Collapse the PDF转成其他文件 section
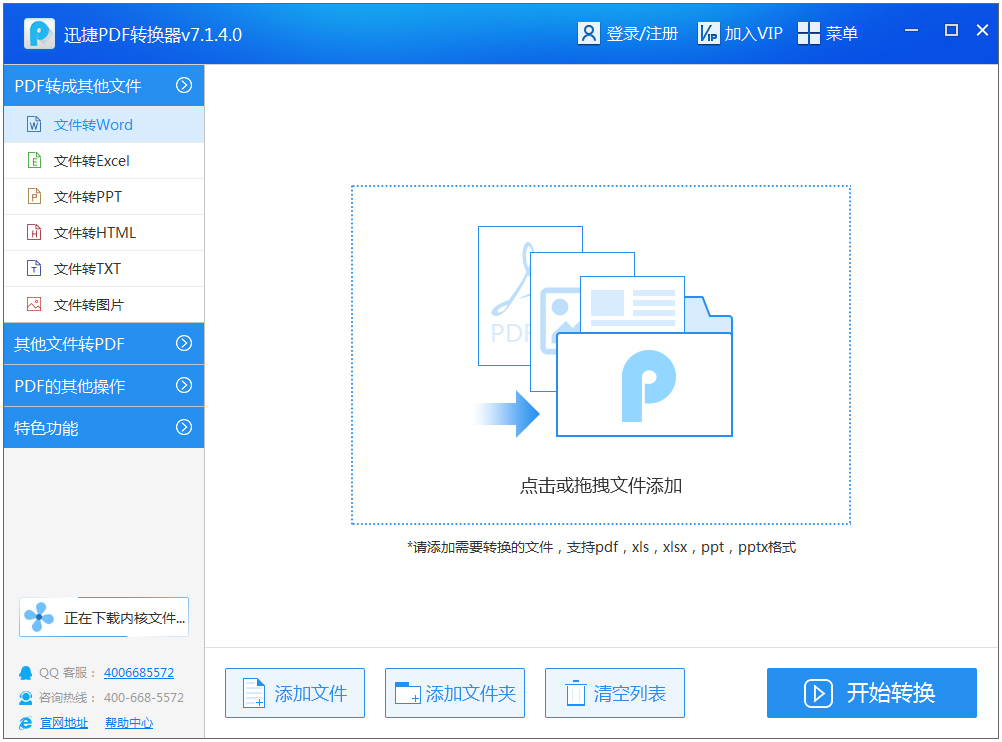1002x742 pixels. tap(104, 86)
